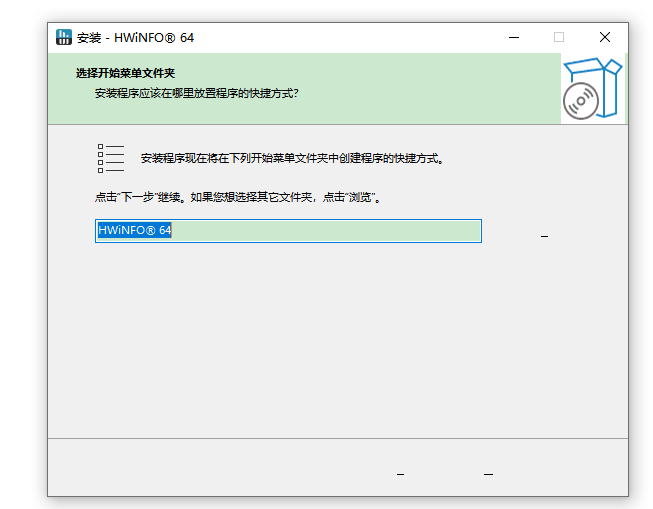Click the list icon beside the shortcut description
This screenshot has height=509, width=653.
(x=111, y=158)
